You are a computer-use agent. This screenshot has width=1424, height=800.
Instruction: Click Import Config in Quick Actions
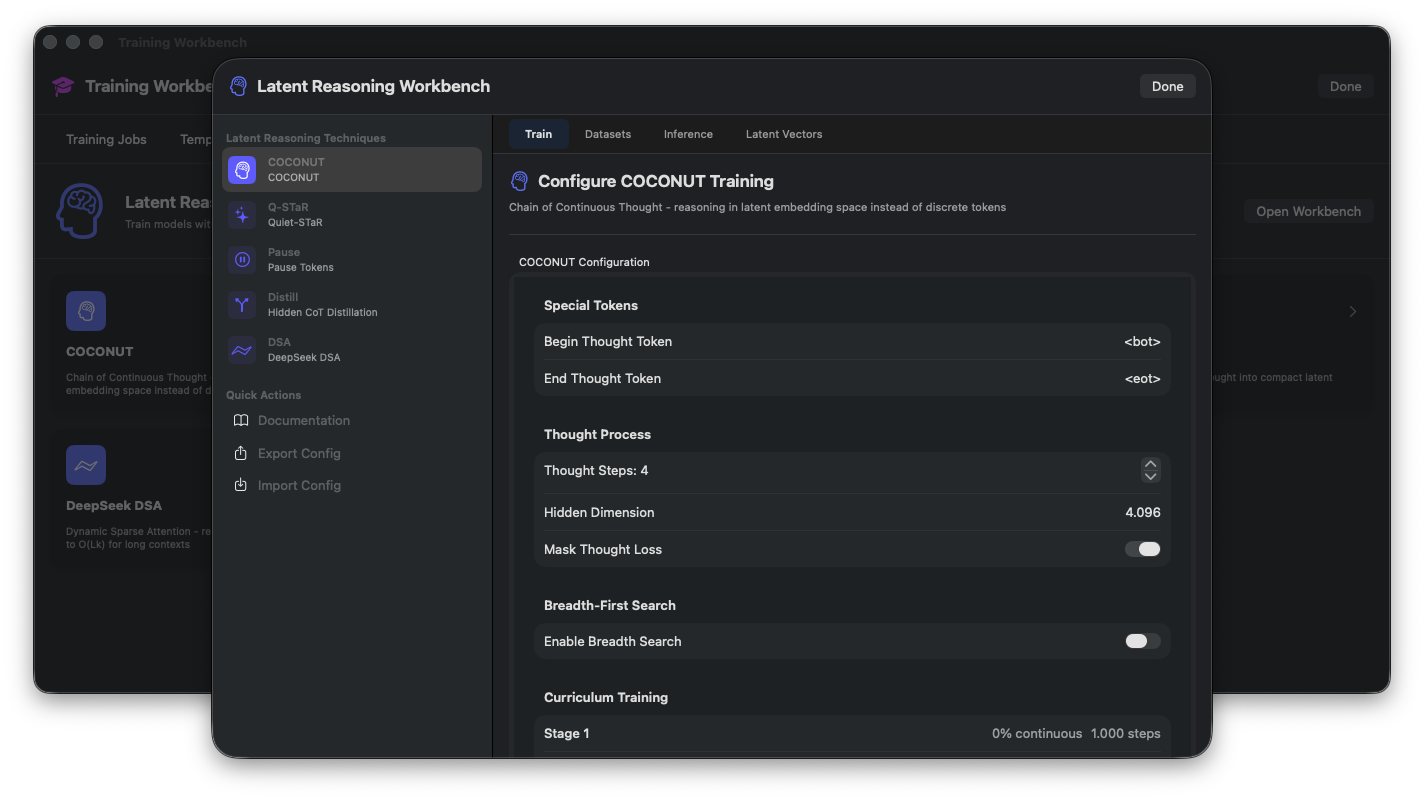pos(241,485)
